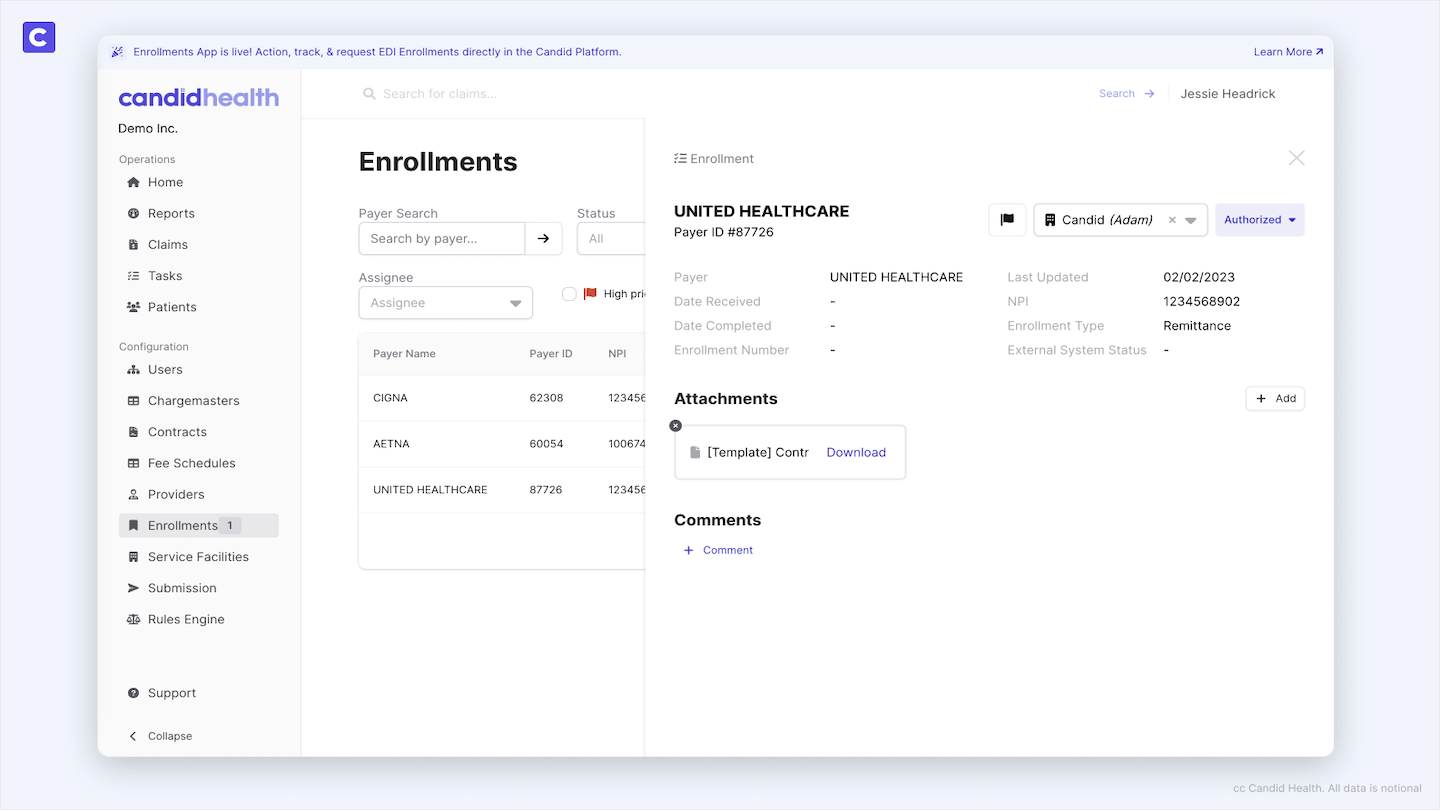
Task: Open Fee Schedules in the sidebar
Action: [191, 463]
